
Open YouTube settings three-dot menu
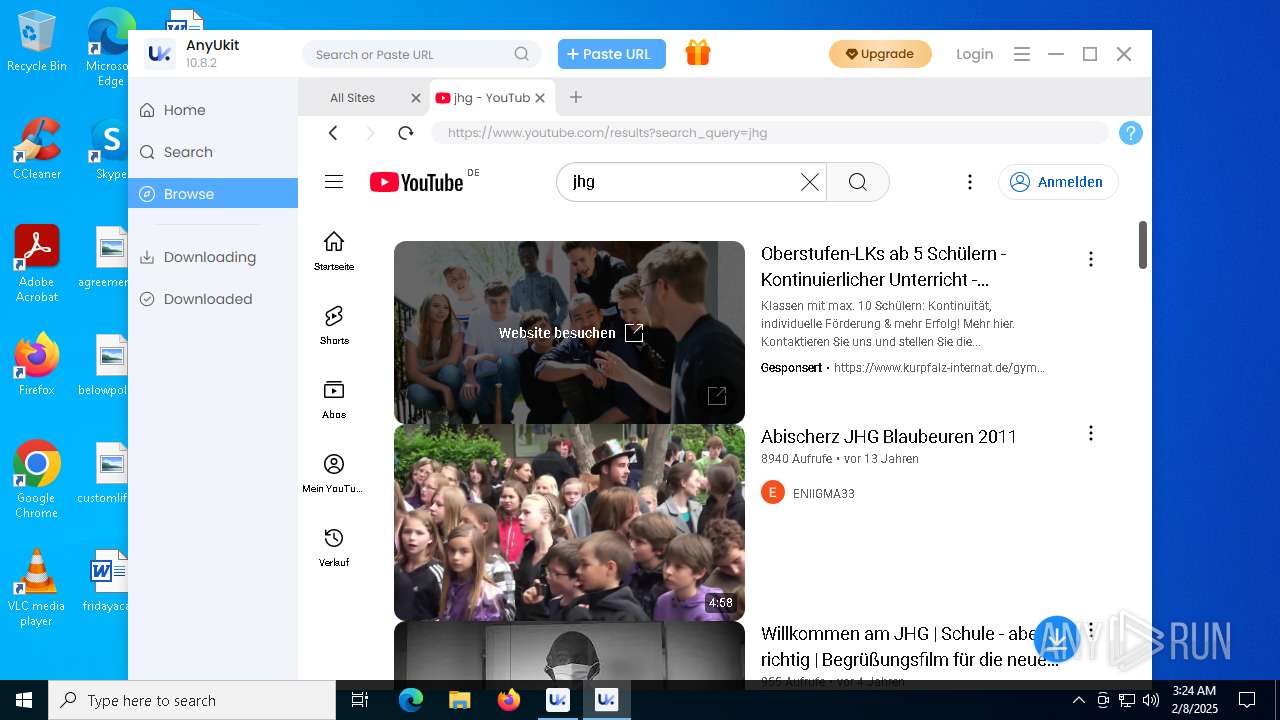click(x=969, y=182)
